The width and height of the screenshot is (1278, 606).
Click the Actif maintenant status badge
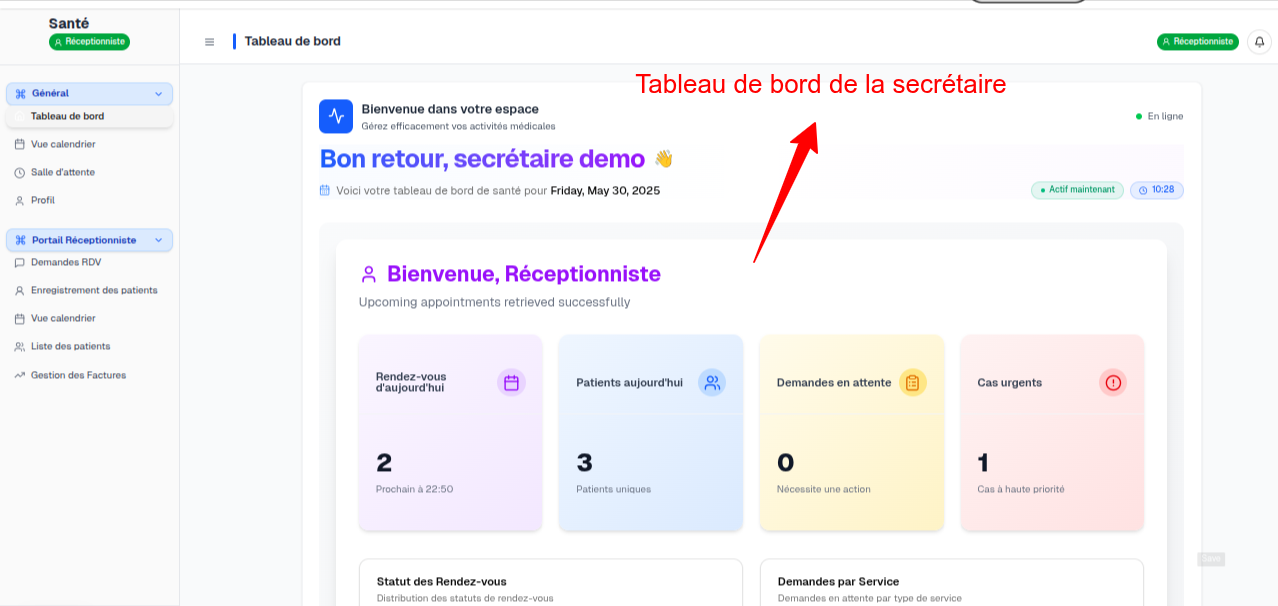pos(1077,189)
